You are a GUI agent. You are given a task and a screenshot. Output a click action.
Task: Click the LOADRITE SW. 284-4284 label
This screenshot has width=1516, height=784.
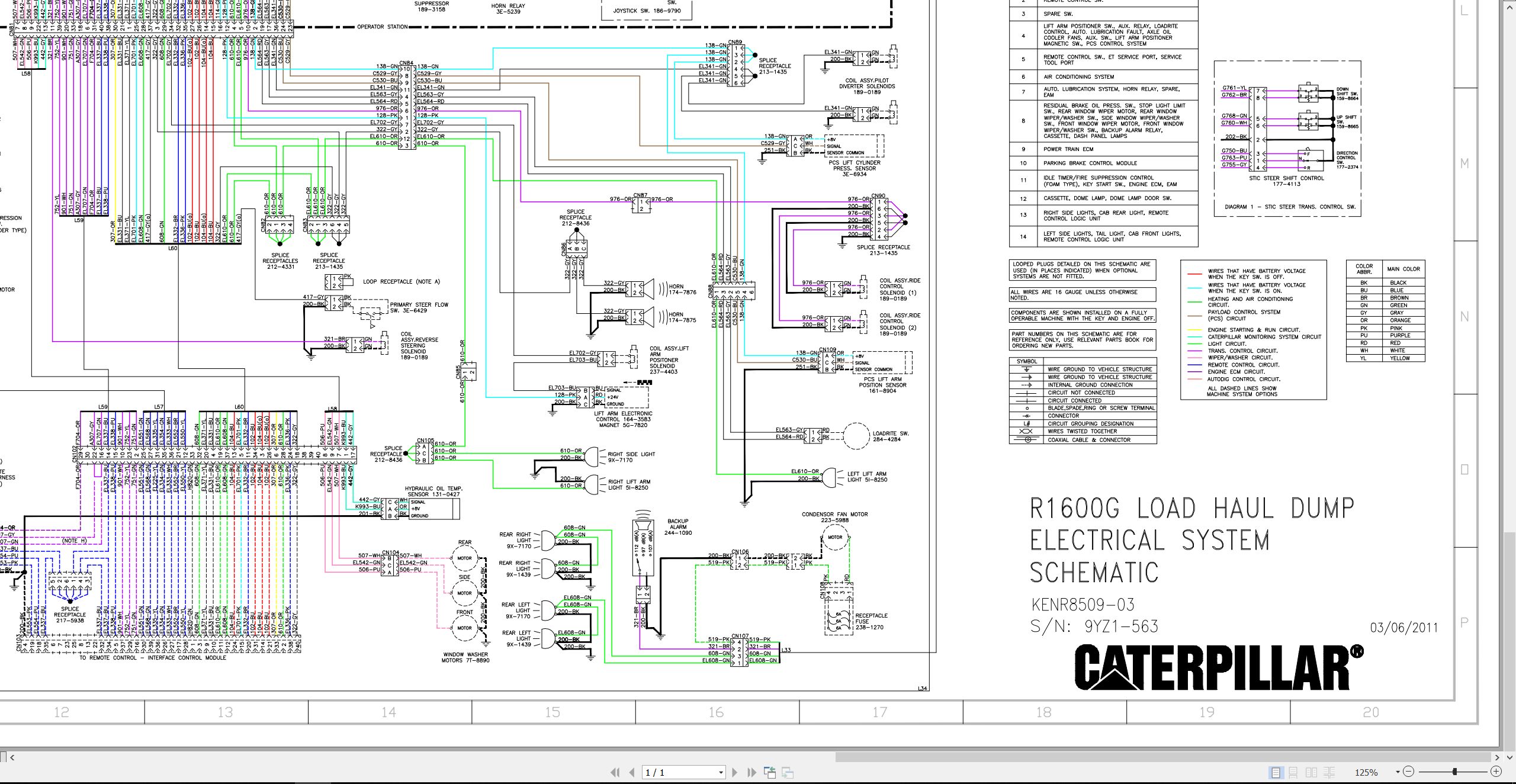click(x=890, y=436)
